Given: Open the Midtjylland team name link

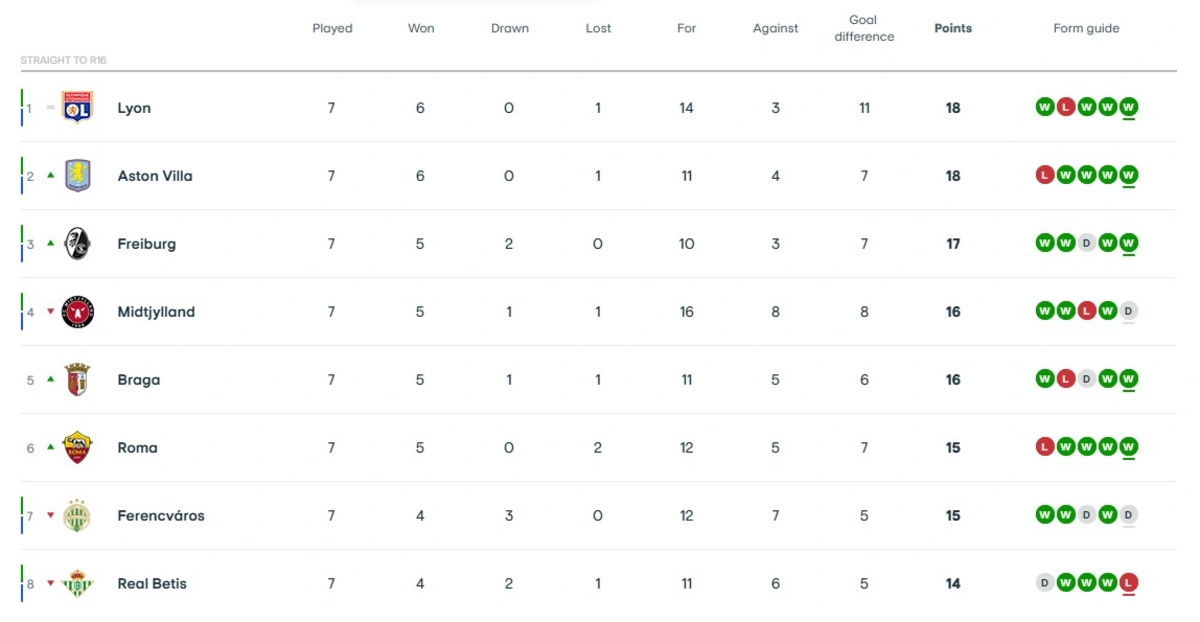Looking at the screenshot, I should point(156,312).
